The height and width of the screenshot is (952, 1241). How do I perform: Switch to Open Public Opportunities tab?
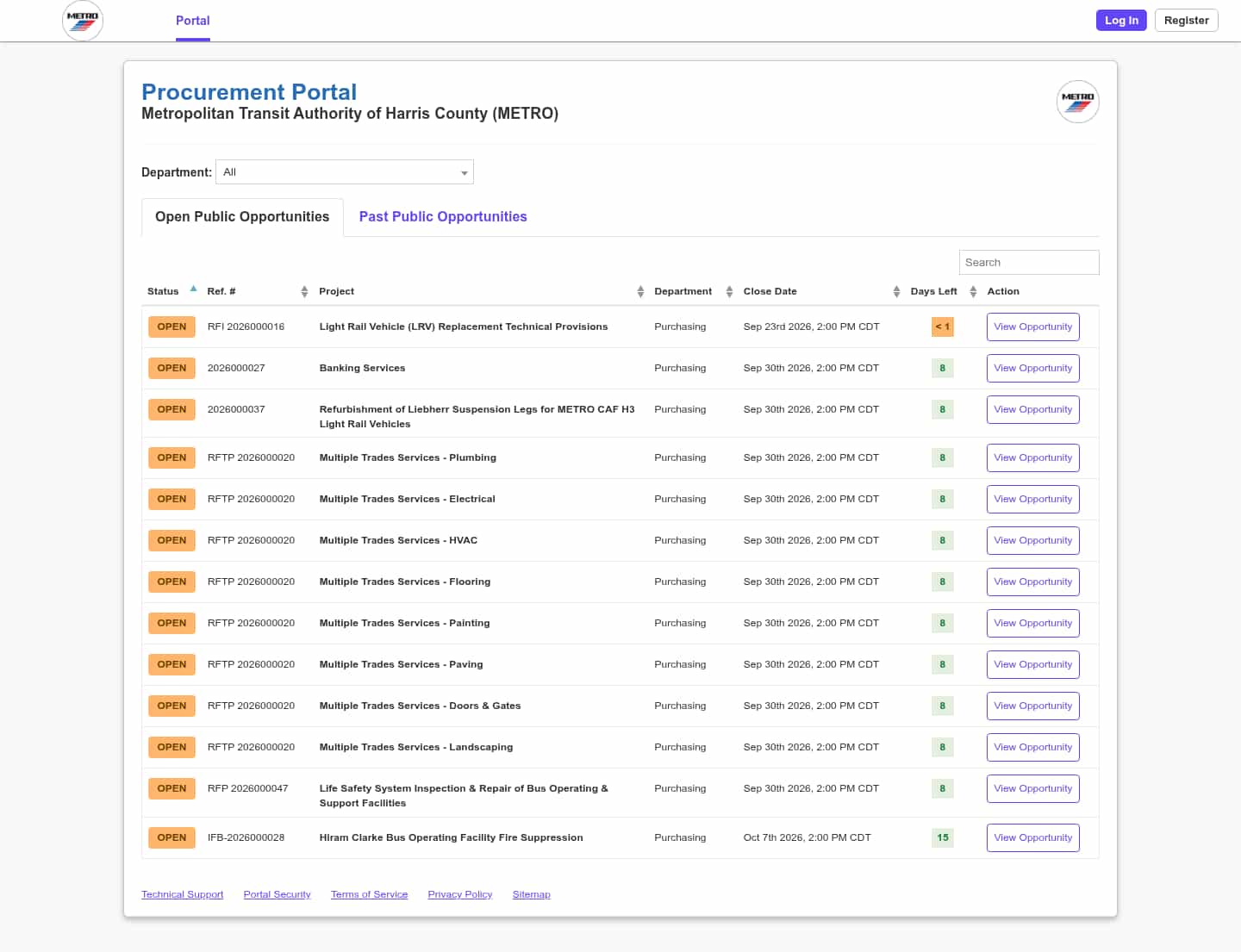(242, 217)
